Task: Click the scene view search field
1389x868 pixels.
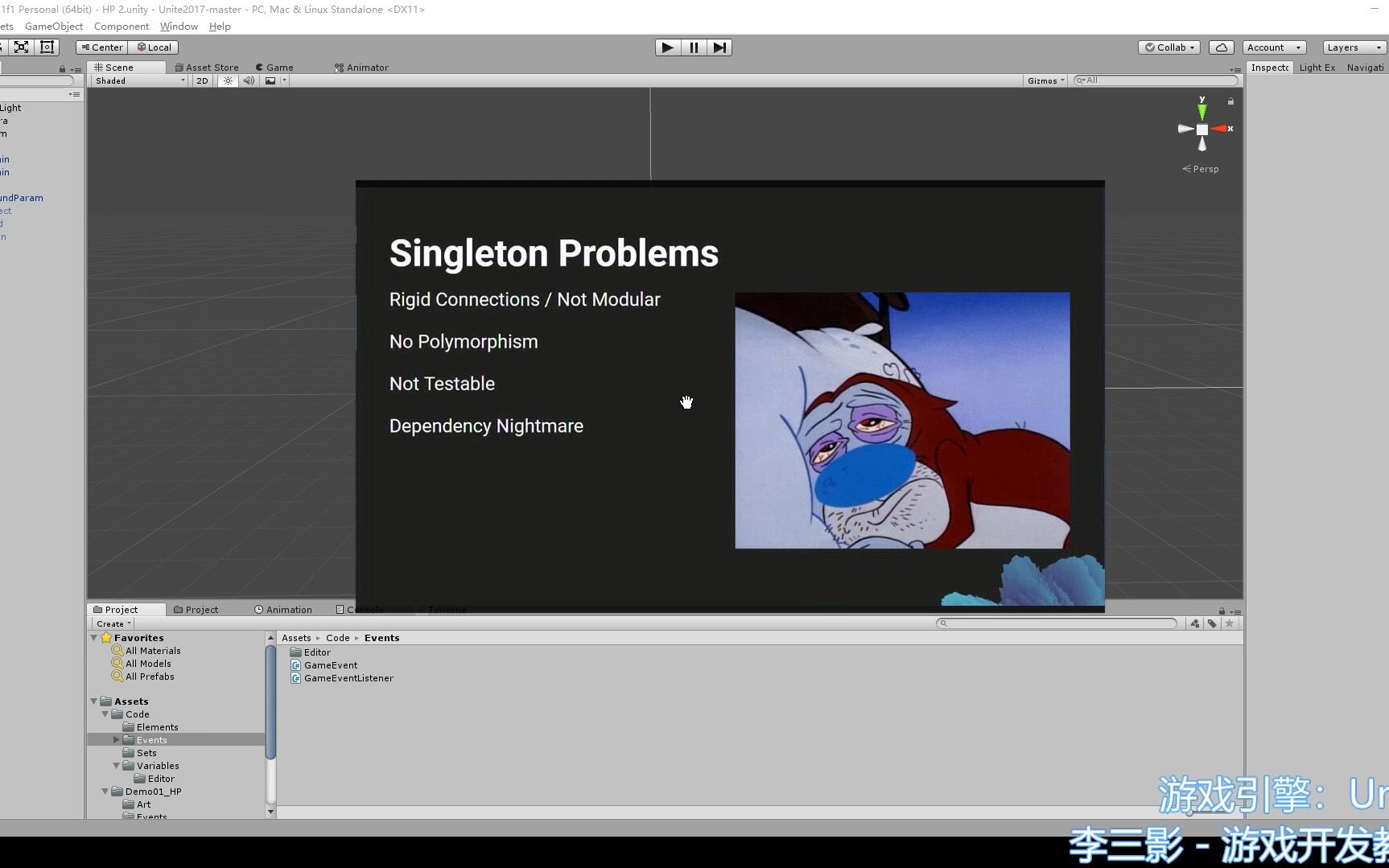Action: (x=1156, y=80)
